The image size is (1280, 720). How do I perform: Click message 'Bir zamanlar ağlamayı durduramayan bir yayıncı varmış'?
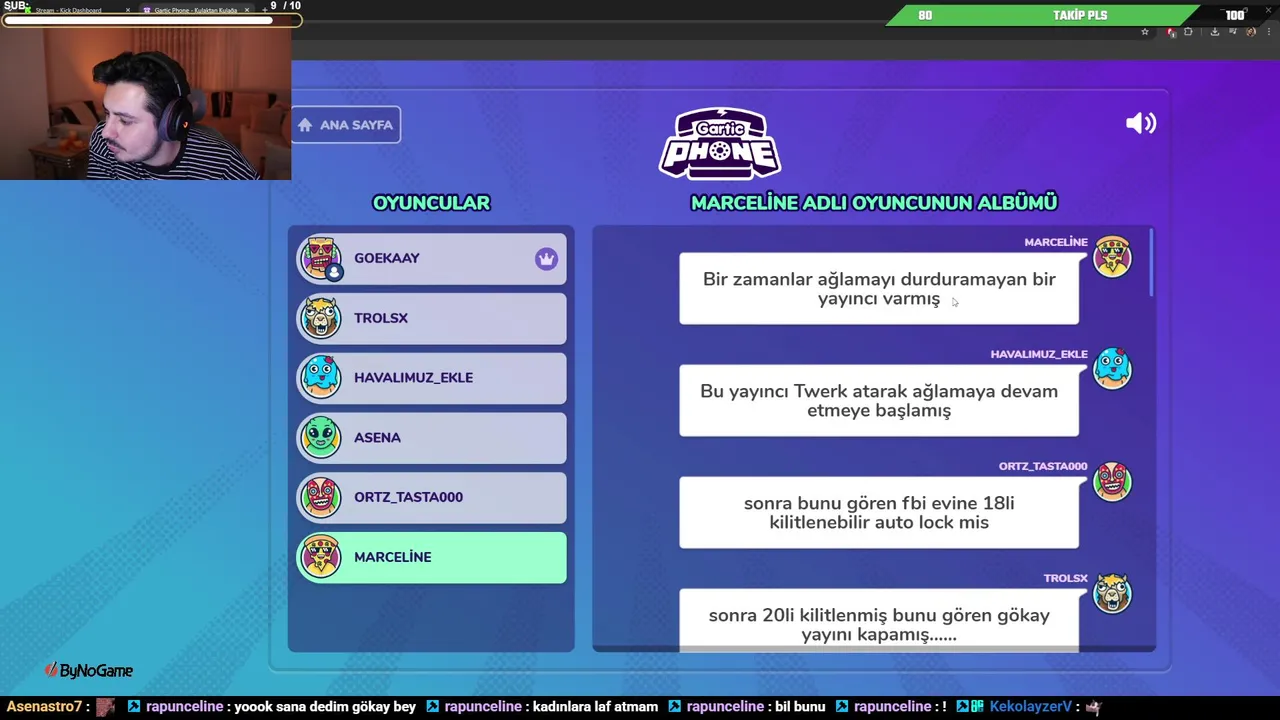tap(879, 289)
